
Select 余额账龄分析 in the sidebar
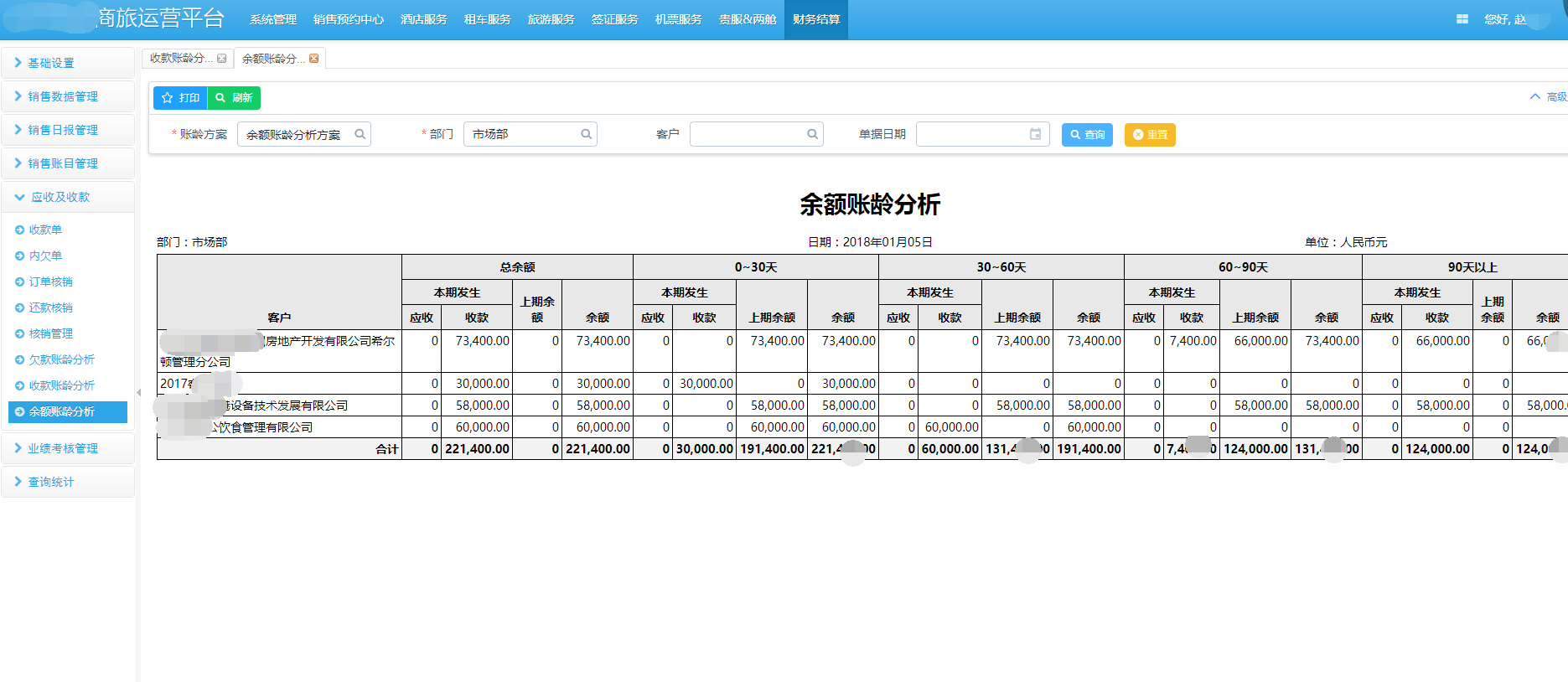click(68, 411)
